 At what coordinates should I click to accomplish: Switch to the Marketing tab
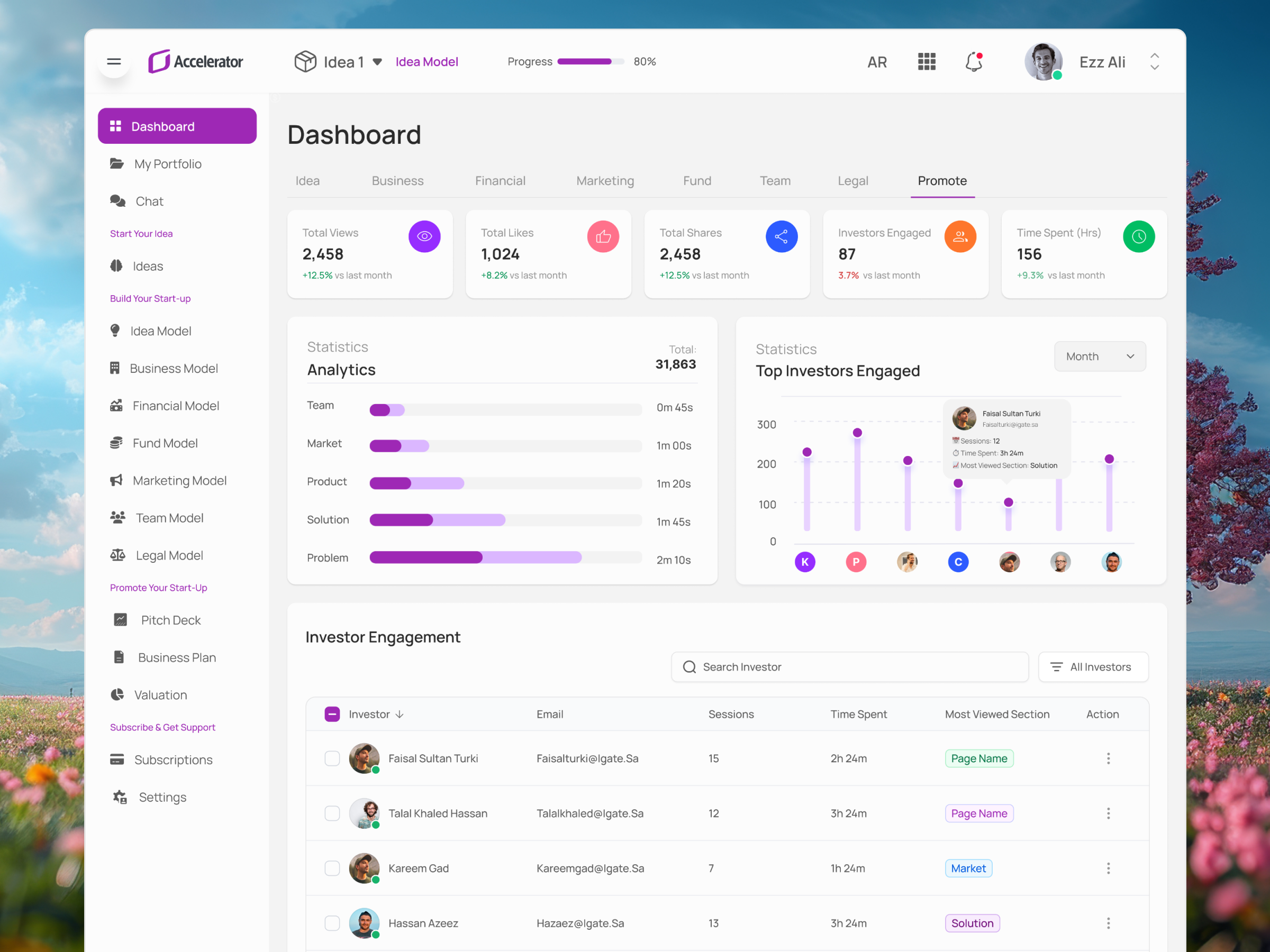(x=604, y=180)
